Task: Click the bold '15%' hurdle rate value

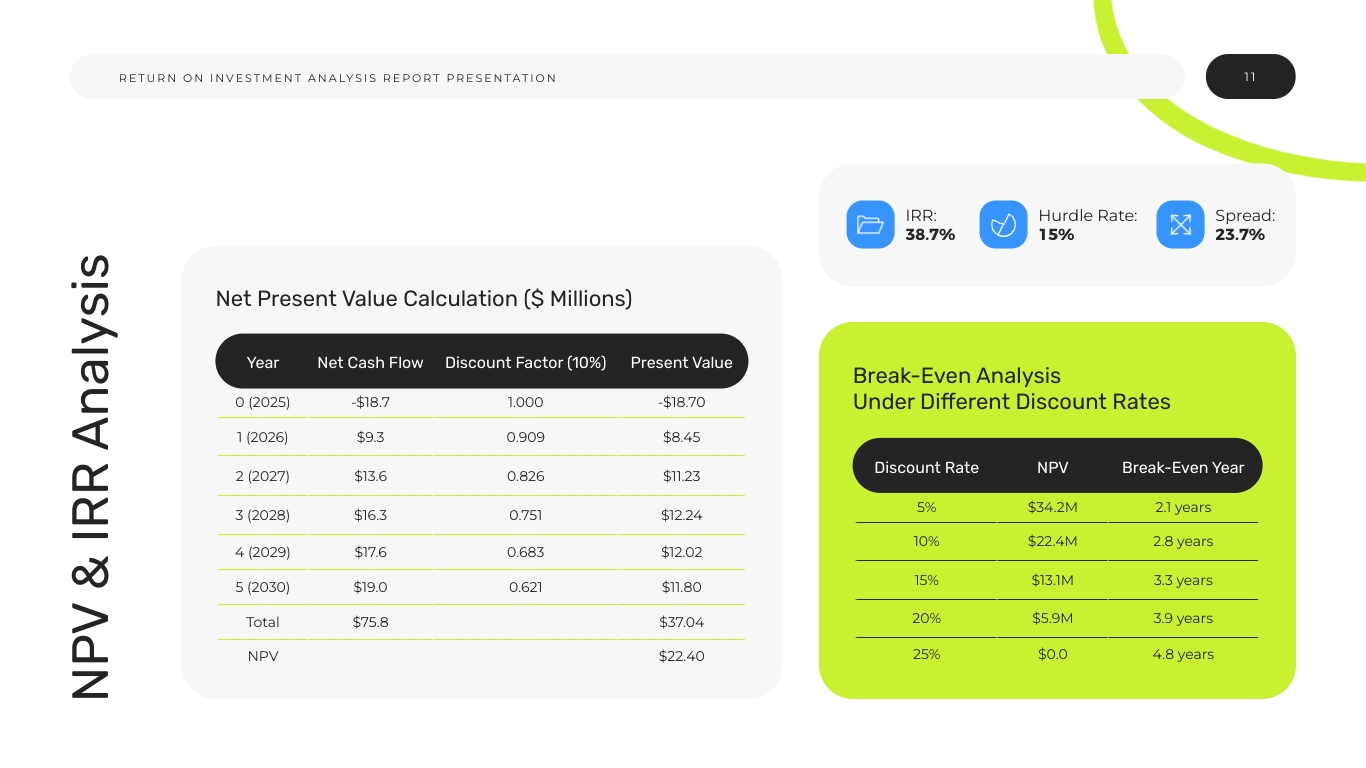Action: [x=1056, y=235]
